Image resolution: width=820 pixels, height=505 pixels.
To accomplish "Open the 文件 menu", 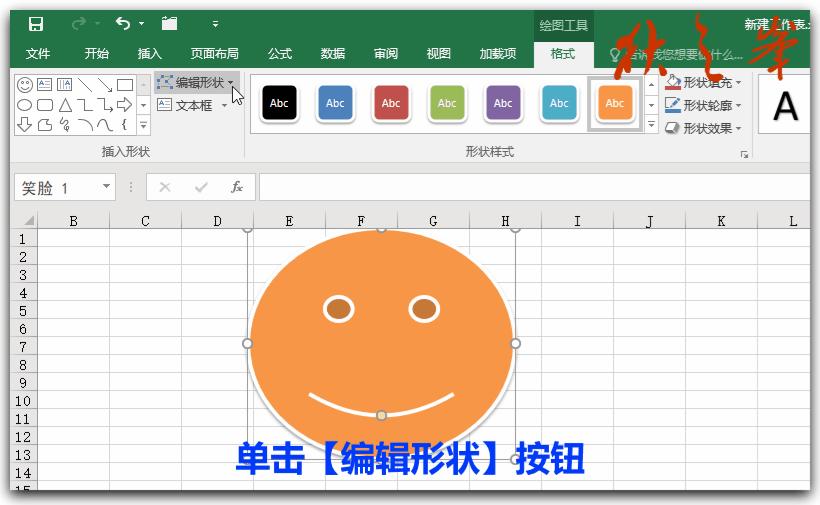I will pos(38,53).
